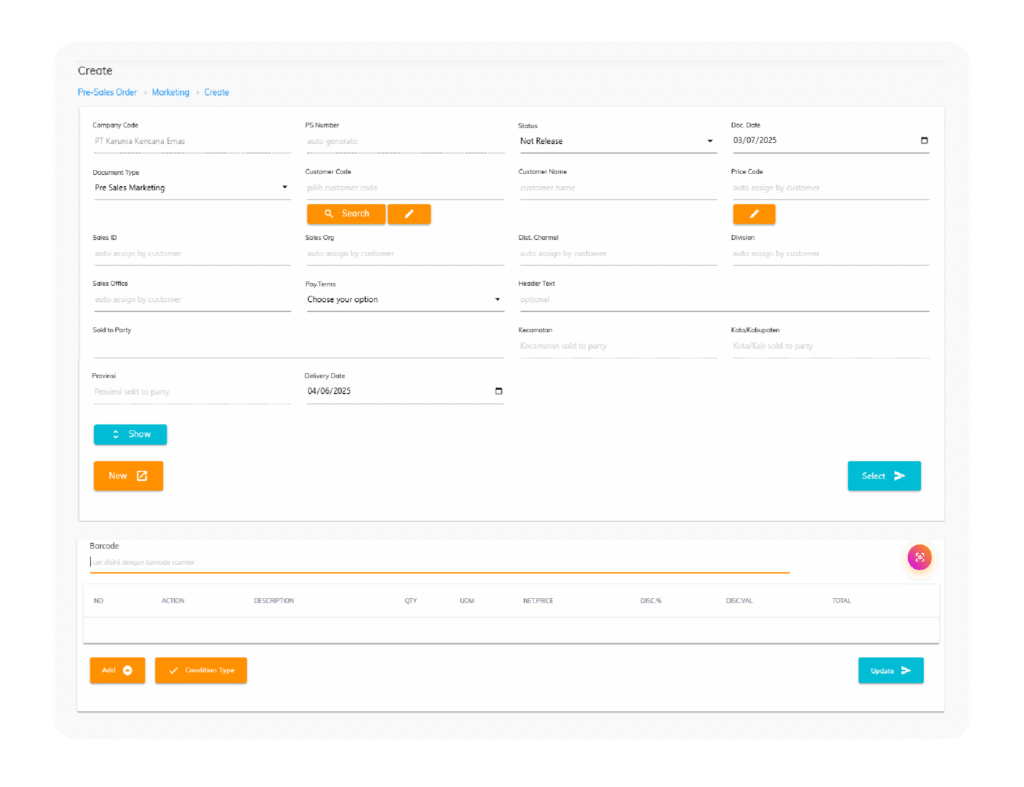Click the Add item button
1024x787 pixels.
117,670
